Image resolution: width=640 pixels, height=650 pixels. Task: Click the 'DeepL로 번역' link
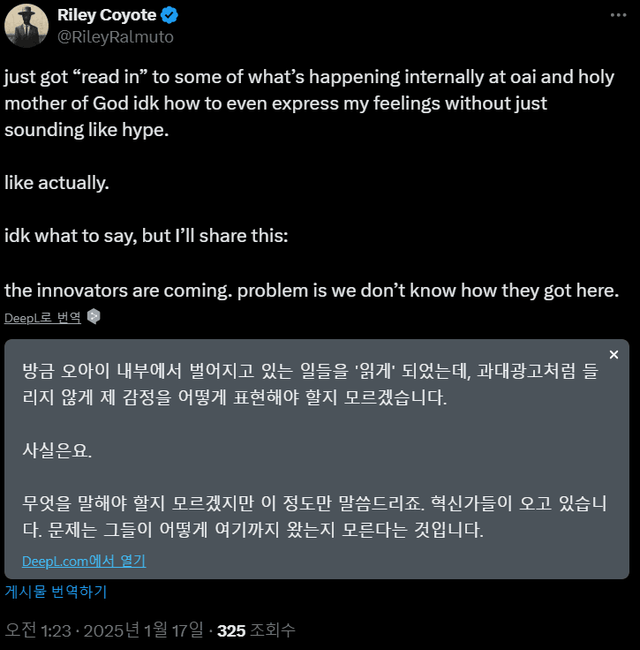pos(42,317)
